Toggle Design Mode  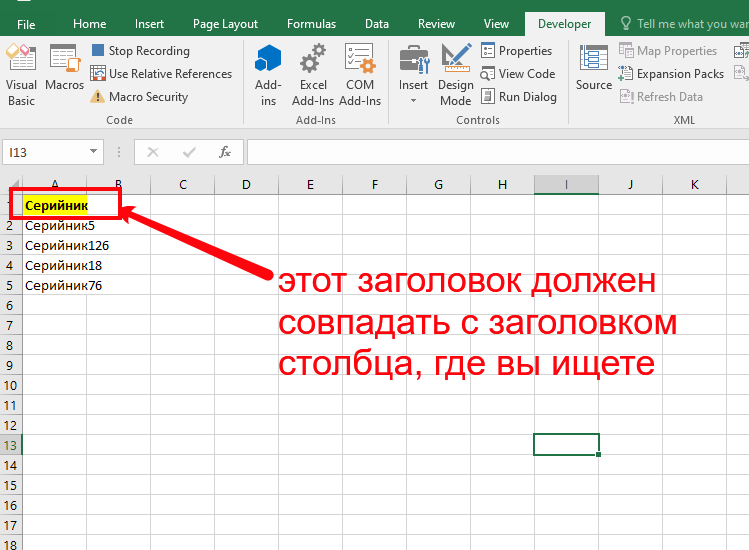456,74
